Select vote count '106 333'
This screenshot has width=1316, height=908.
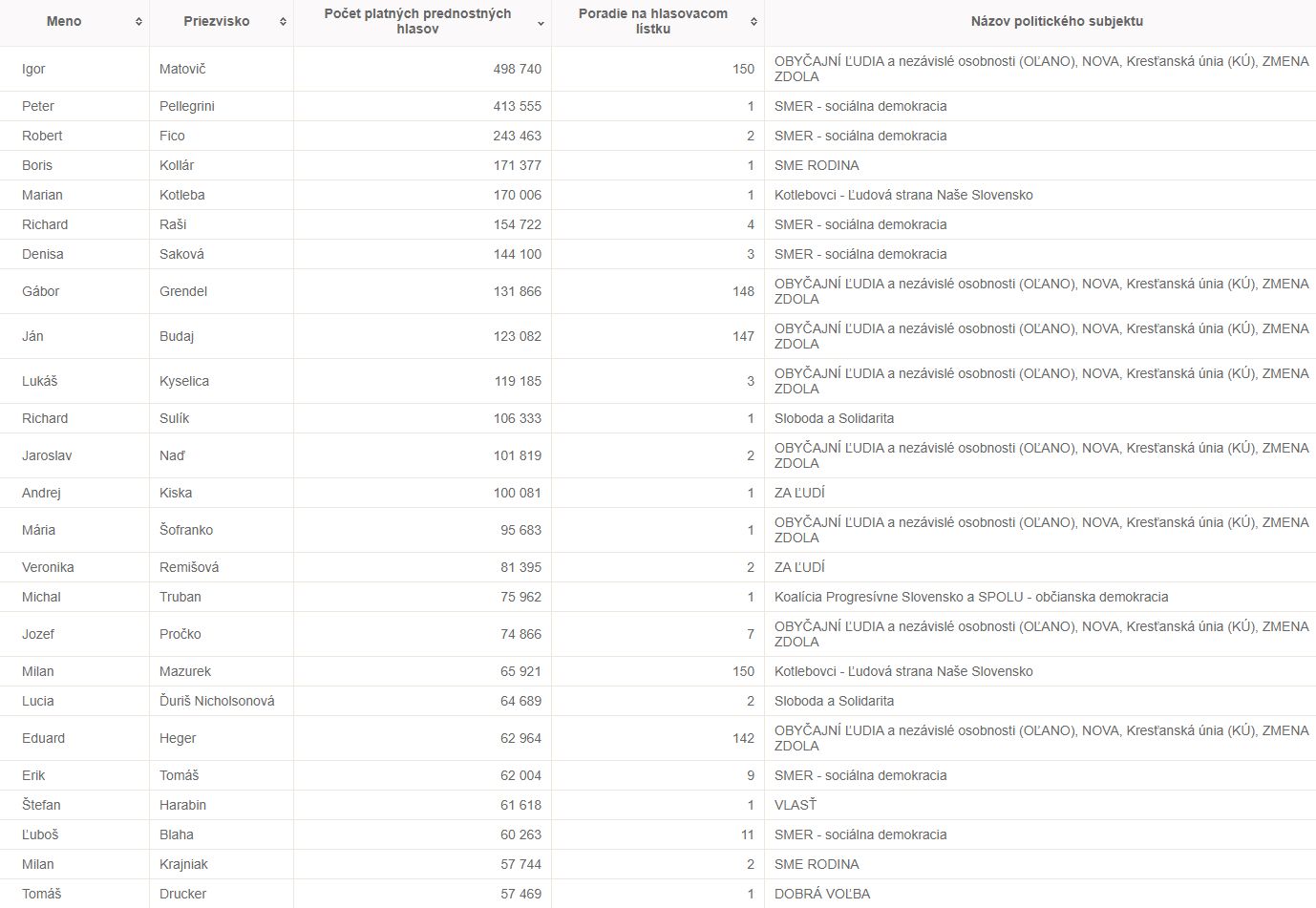[518, 418]
